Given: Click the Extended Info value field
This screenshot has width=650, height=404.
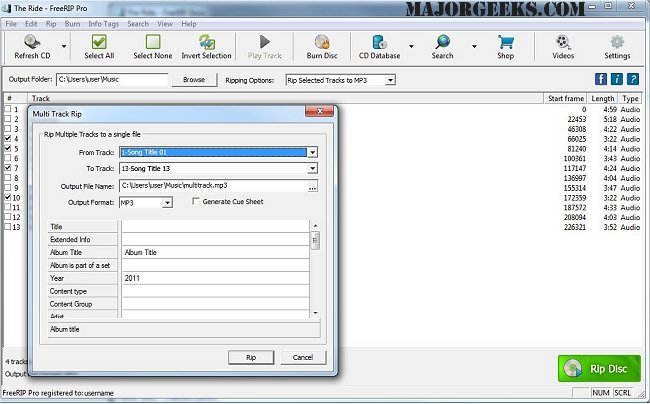Looking at the screenshot, I should (216, 239).
